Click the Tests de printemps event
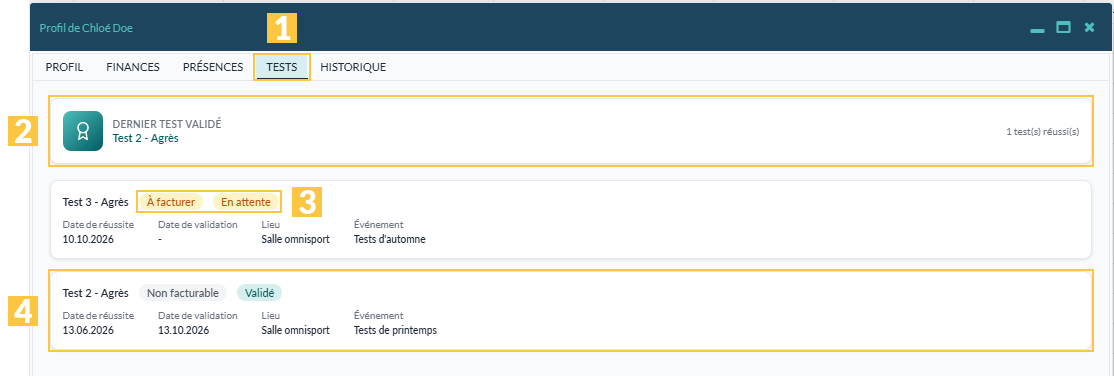Viewport: 1114px width, 376px height. click(395, 330)
